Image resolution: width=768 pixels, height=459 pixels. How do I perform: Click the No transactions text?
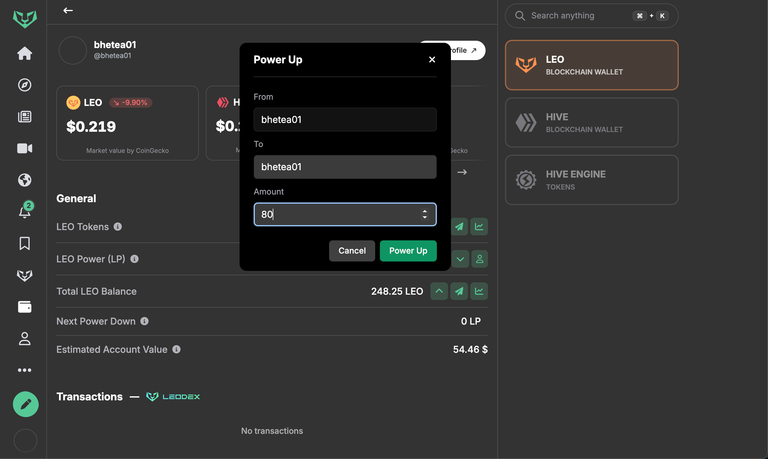[x=272, y=431]
